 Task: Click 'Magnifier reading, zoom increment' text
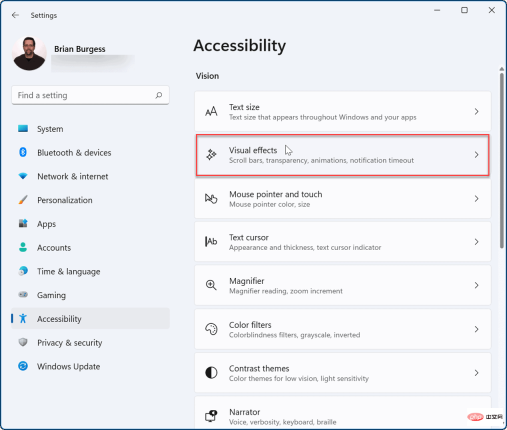[x=286, y=291]
